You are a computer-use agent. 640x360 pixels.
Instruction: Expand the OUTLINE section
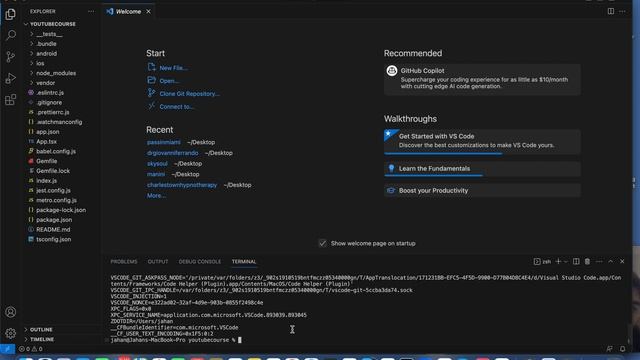coord(41,329)
